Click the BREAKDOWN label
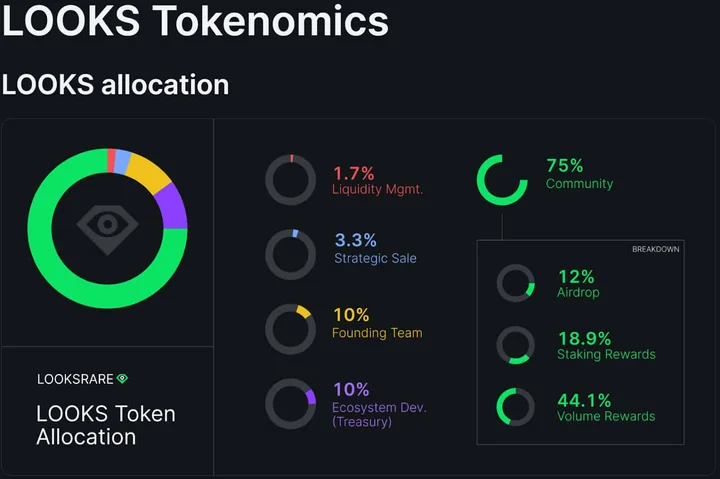The image size is (720, 479). [x=655, y=249]
